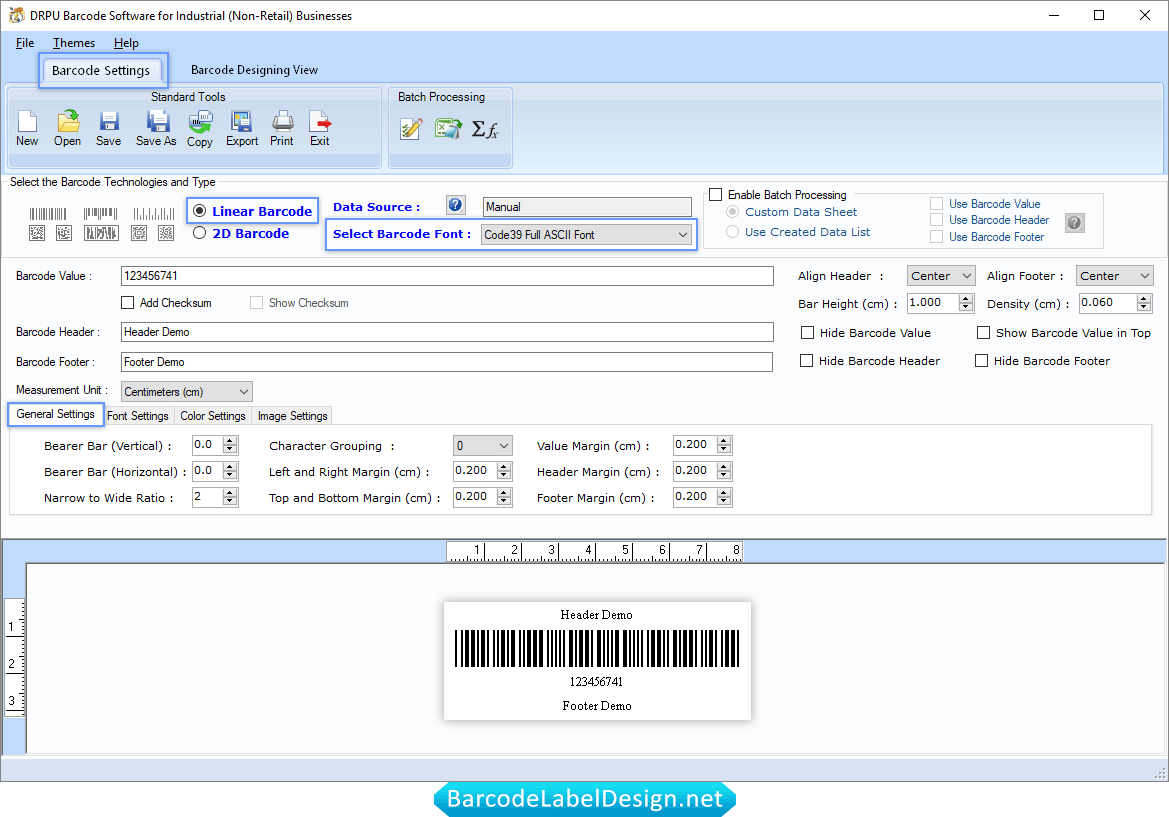Click gray help icon beside Use Barcode Header
This screenshot has height=817, width=1169.
click(x=1074, y=222)
